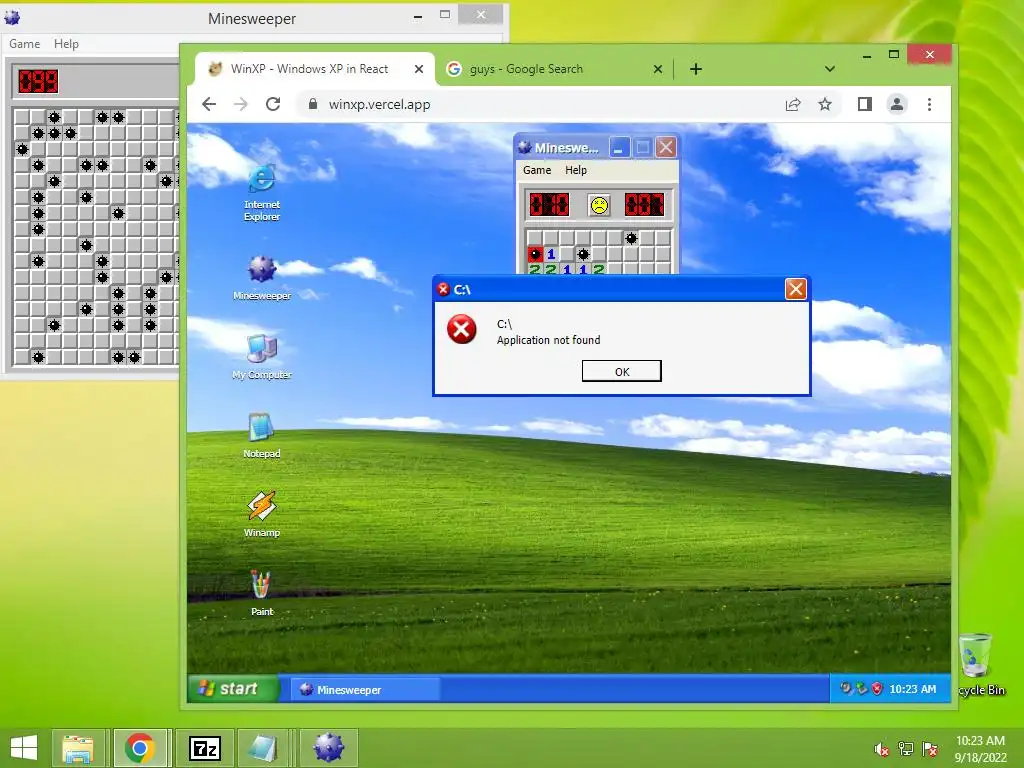Open Game menu in the background Minesweeper window
1024x768 pixels.
pyautogui.click(x=25, y=44)
